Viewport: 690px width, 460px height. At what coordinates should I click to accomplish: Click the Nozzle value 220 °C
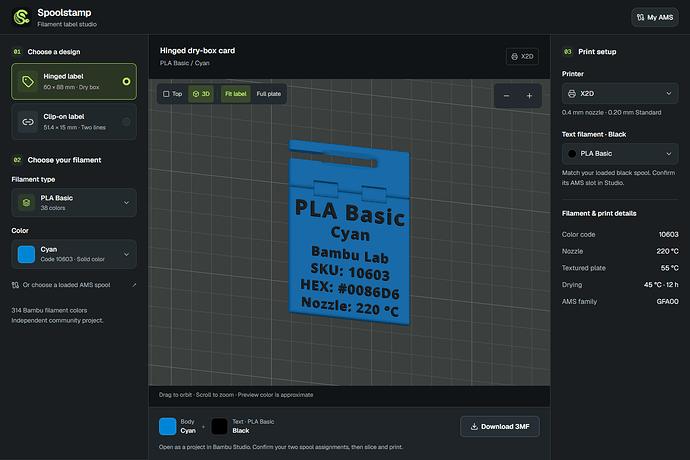pyautogui.click(x=667, y=251)
